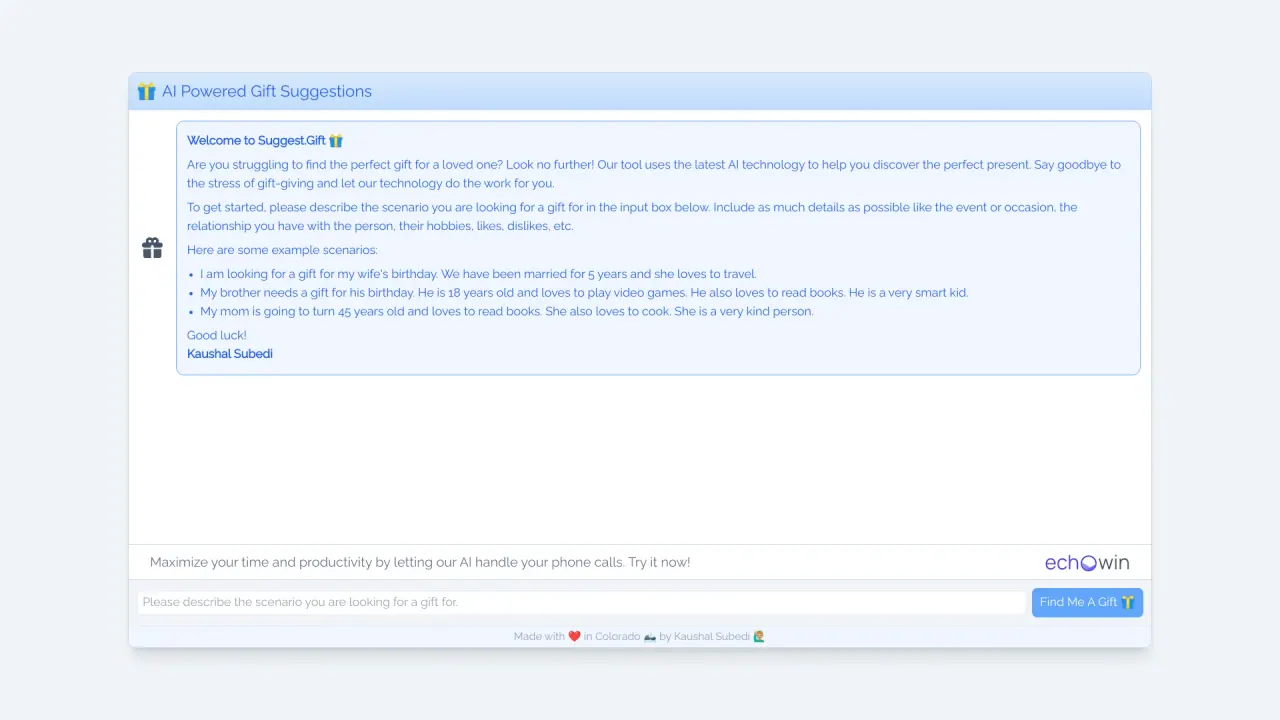The image size is (1280, 720).
Task: Click the 'Are you struggling to find' paragraph
Action: (654, 174)
